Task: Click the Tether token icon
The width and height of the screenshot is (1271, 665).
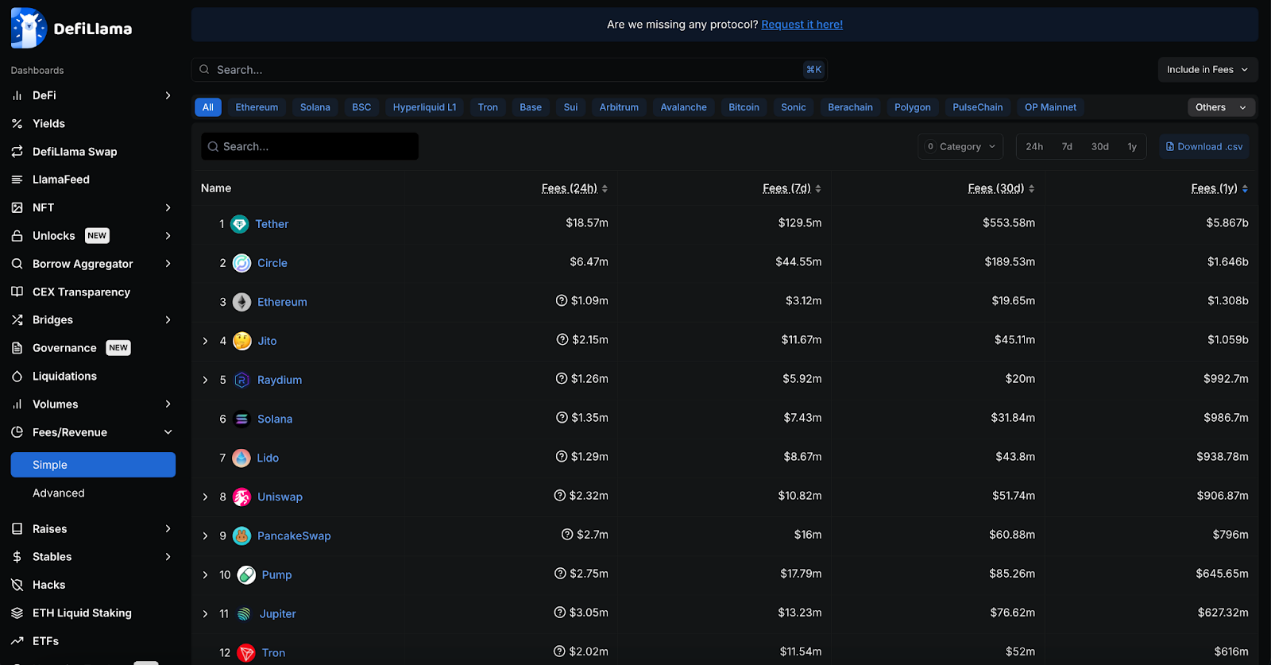Action: coord(239,224)
